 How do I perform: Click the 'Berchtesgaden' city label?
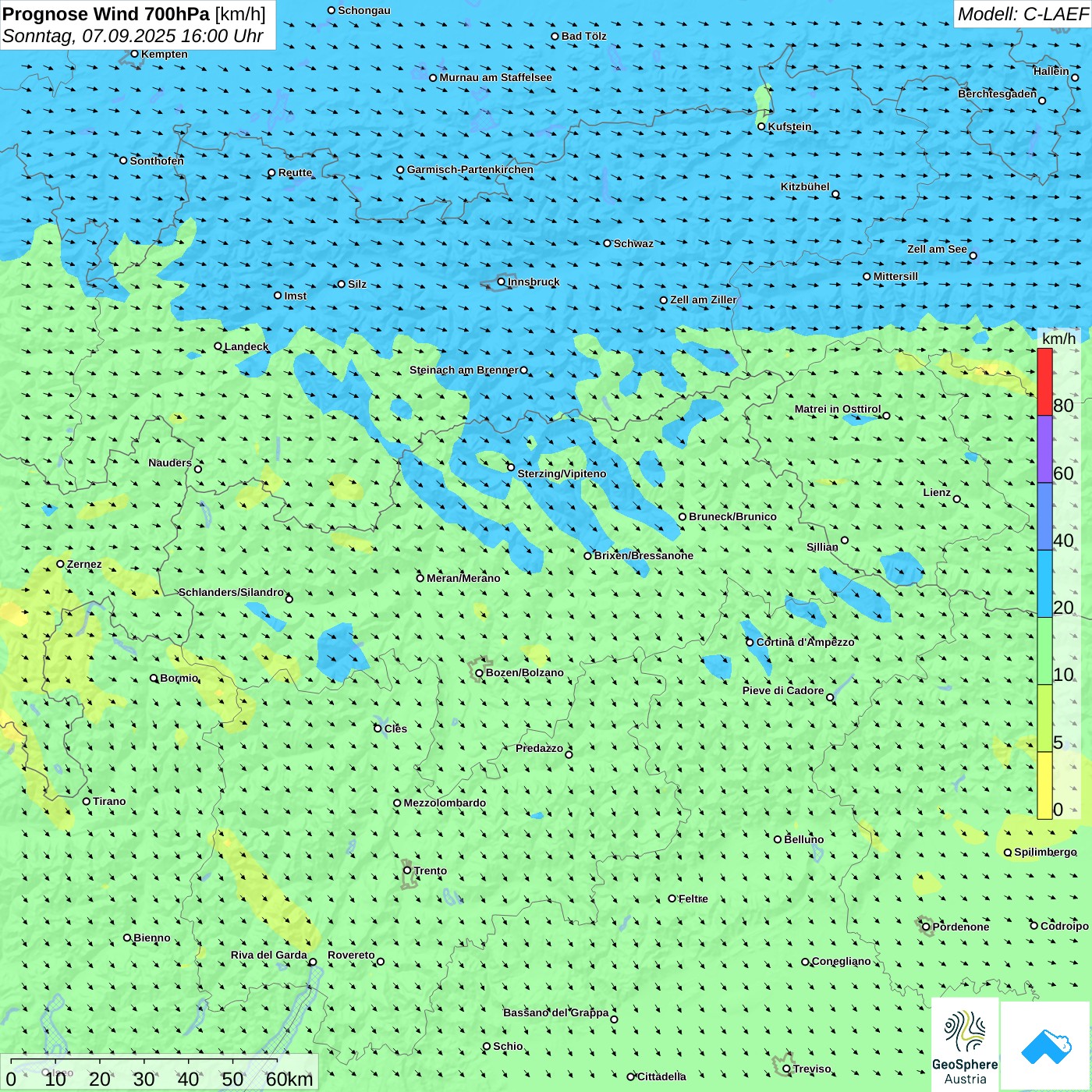point(998,94)
